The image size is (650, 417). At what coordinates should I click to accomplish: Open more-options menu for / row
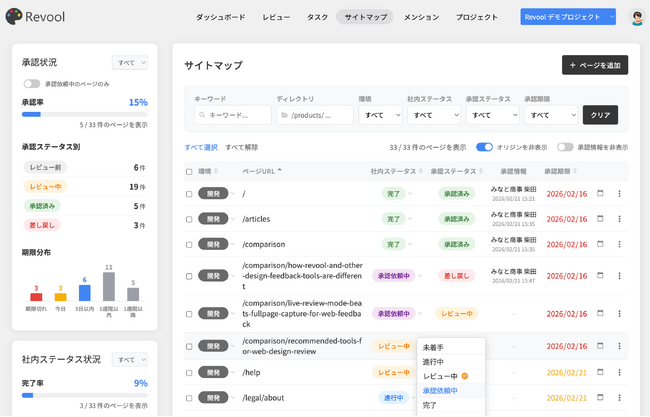coord(619,194)
